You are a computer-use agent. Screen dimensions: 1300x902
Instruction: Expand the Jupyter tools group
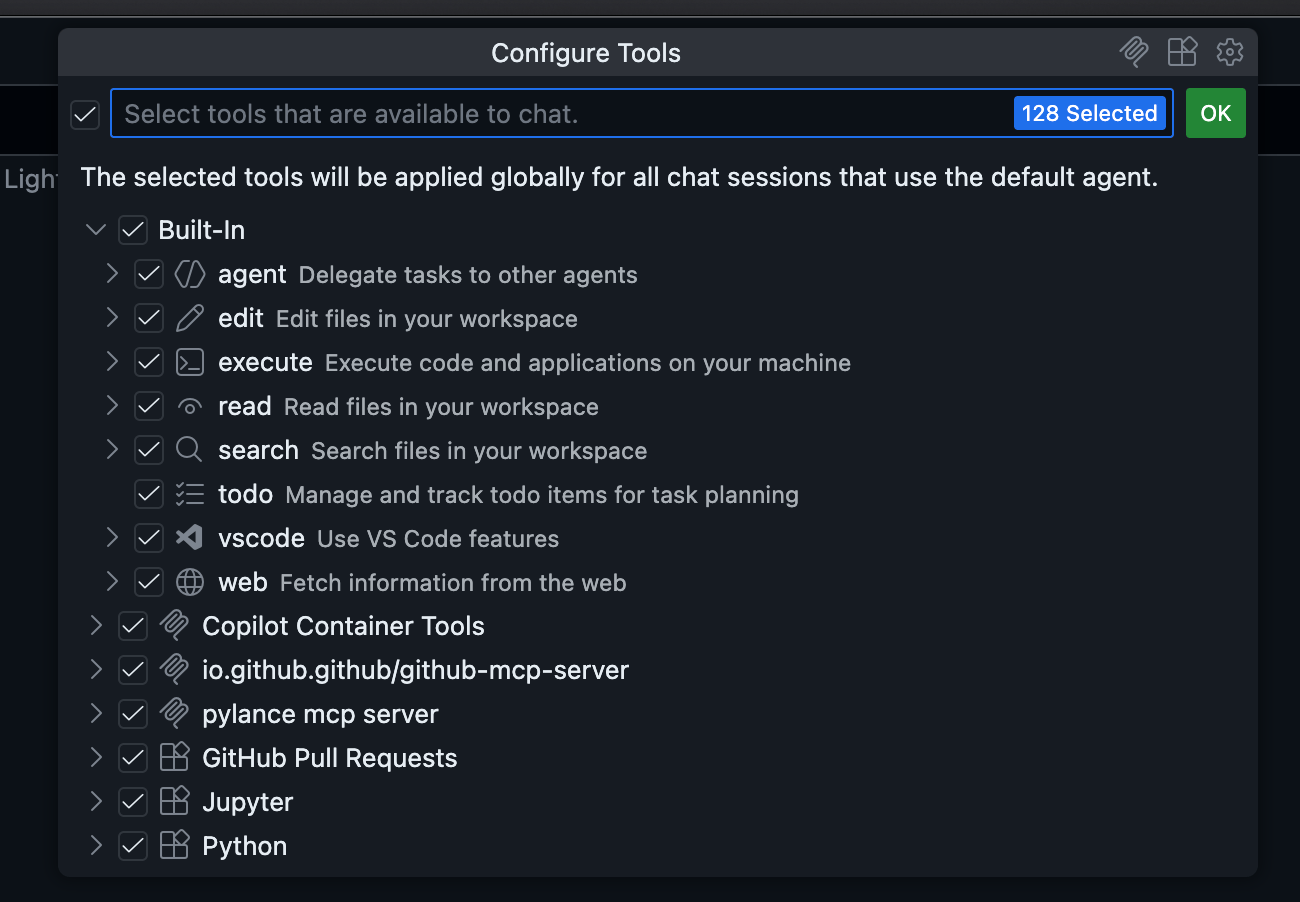coord(96,801)
